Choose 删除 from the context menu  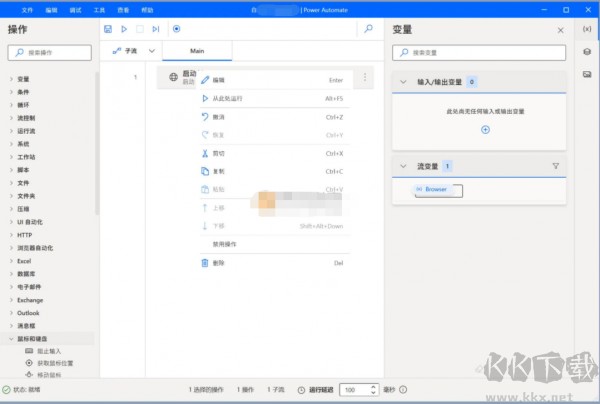[219, 263]
